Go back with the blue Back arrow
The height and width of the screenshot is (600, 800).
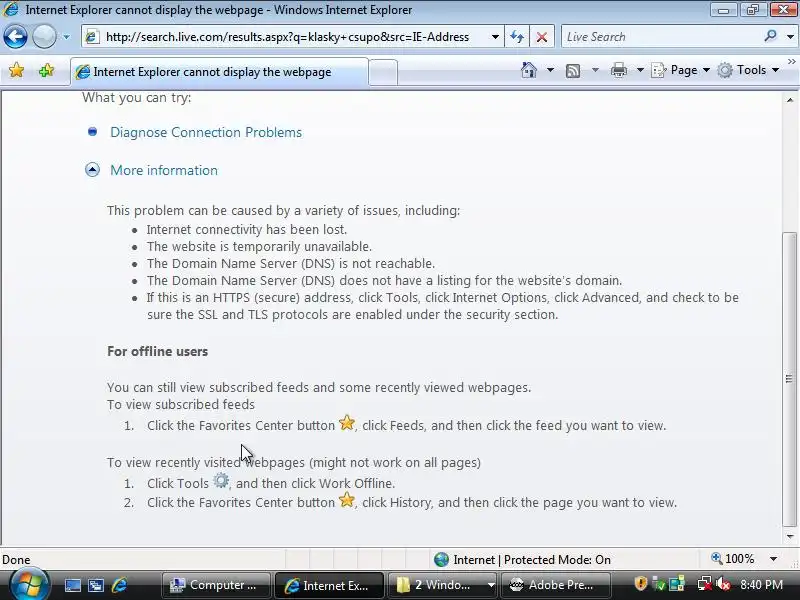[x=15, y=37]
